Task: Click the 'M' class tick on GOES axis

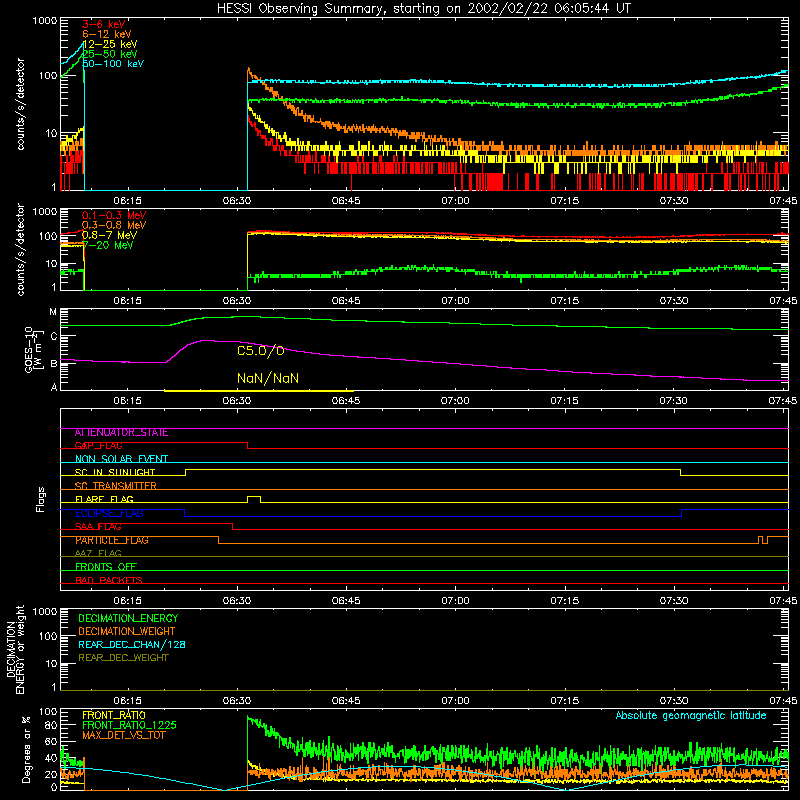Action: pyautogui.click(x=53, y=312)
